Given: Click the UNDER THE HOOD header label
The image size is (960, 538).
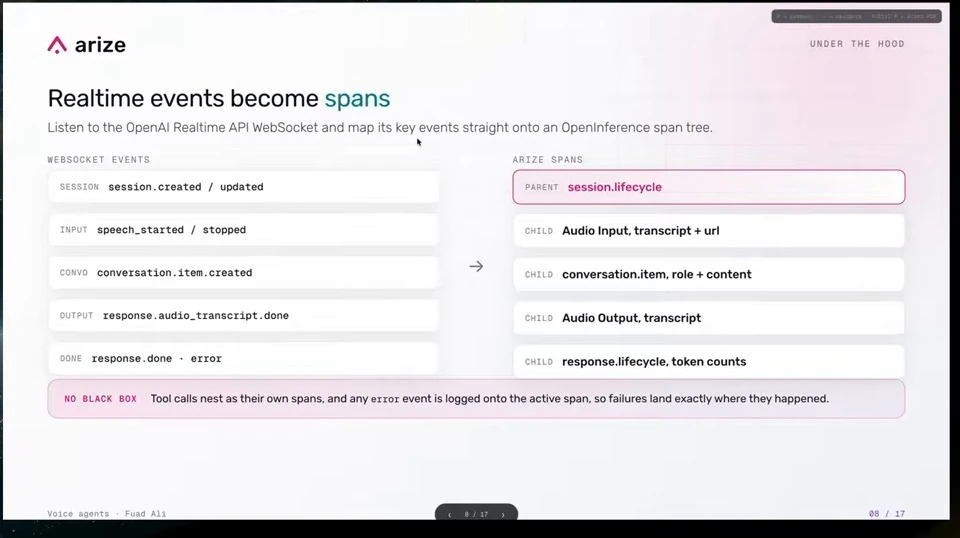Looking at the screenshot, I should [857, 43].
